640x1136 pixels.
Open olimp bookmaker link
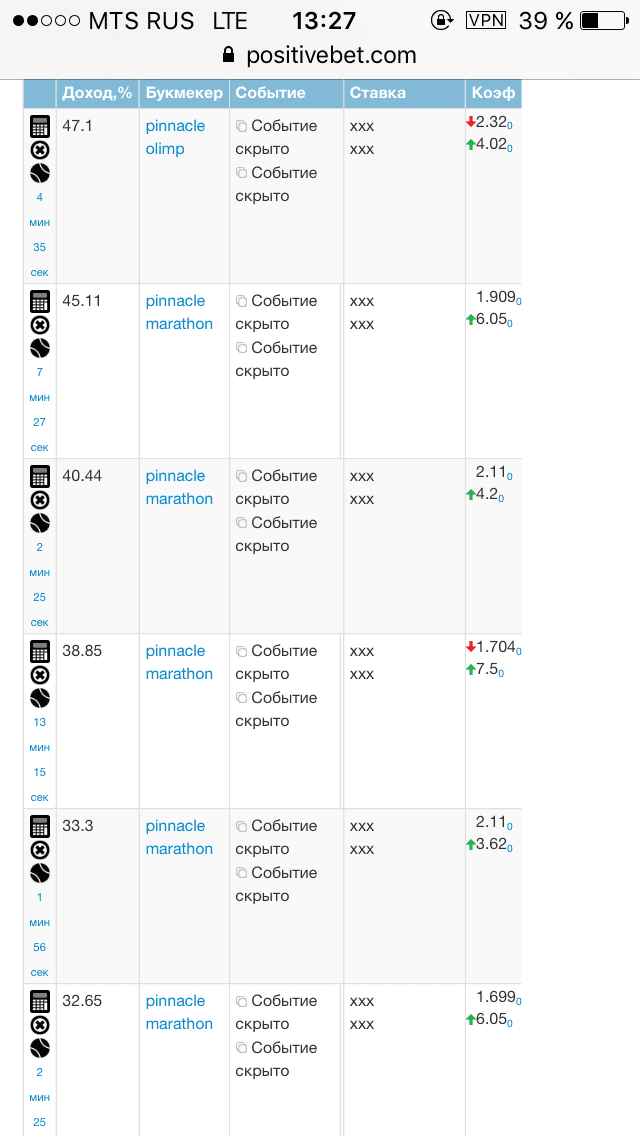[x=165, y=149]
